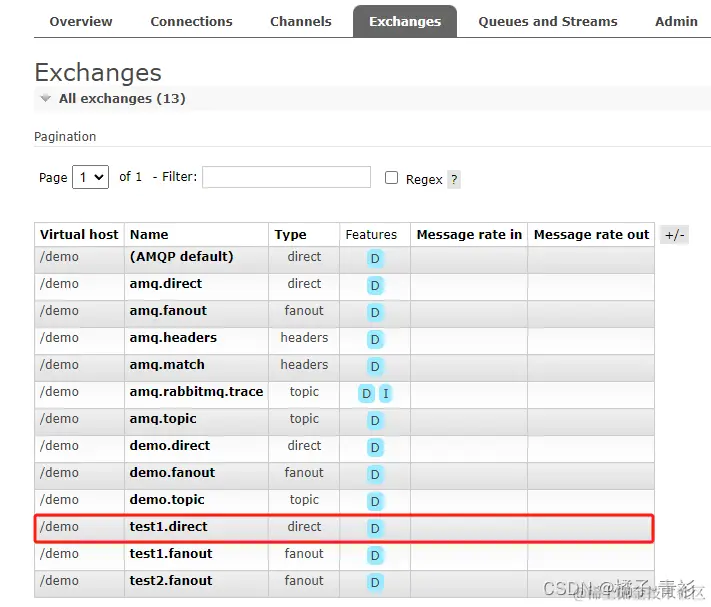Image resolution: width=711 pixels, height=607 pixels.
Task: Enable the Regex checkbox
Action: (391, 177)
